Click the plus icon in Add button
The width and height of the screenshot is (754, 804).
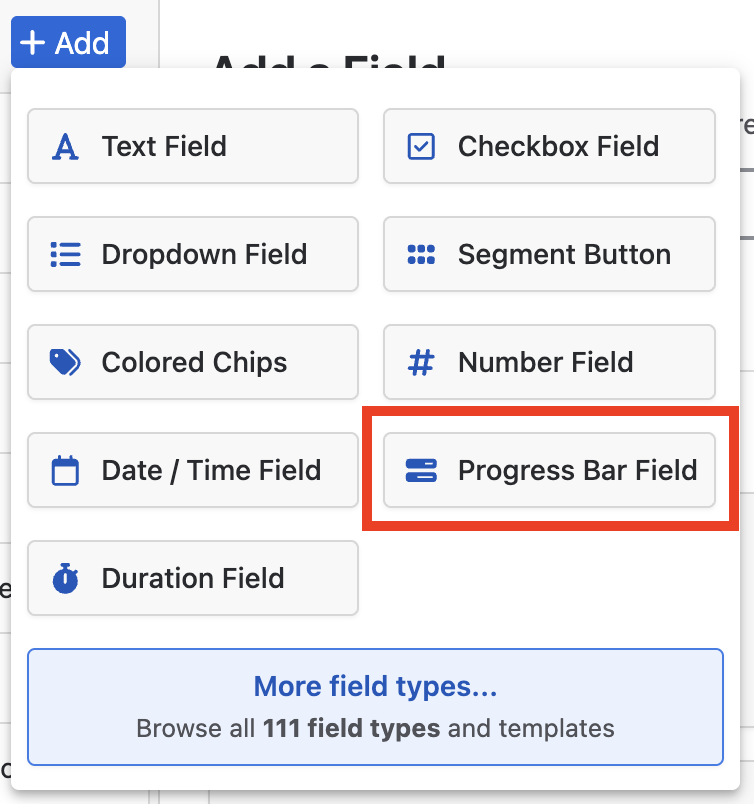(33, 42)
